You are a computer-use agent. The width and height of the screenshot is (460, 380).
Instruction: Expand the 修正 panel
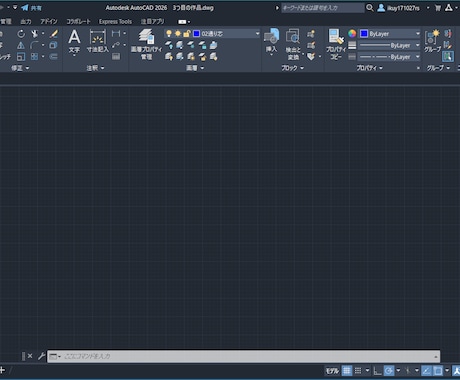tap(20, 68)
